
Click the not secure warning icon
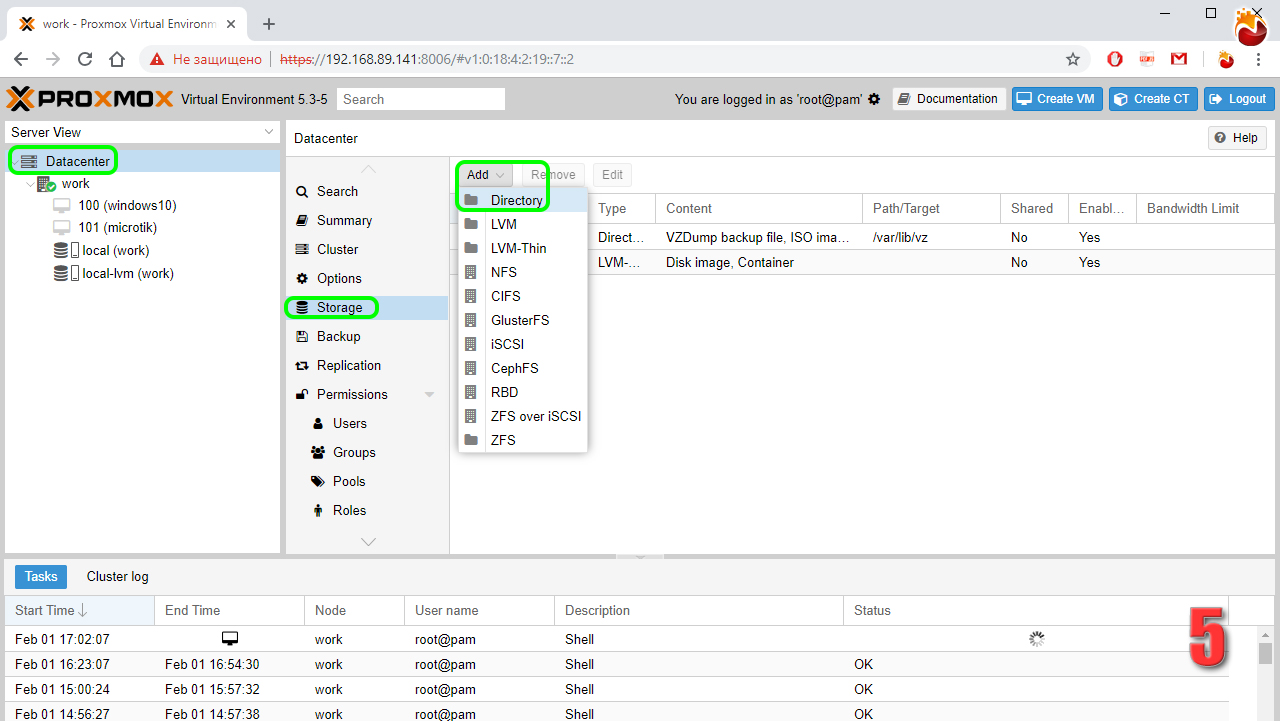tap(157, 59)
